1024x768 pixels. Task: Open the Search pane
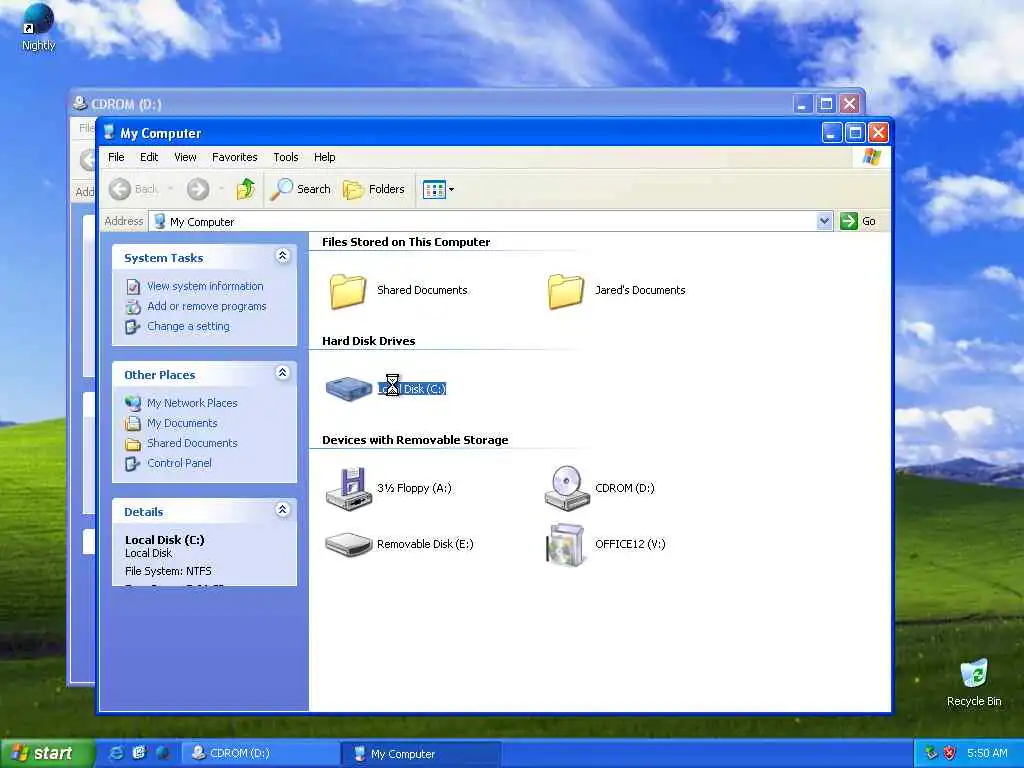[x=301, y=189]
